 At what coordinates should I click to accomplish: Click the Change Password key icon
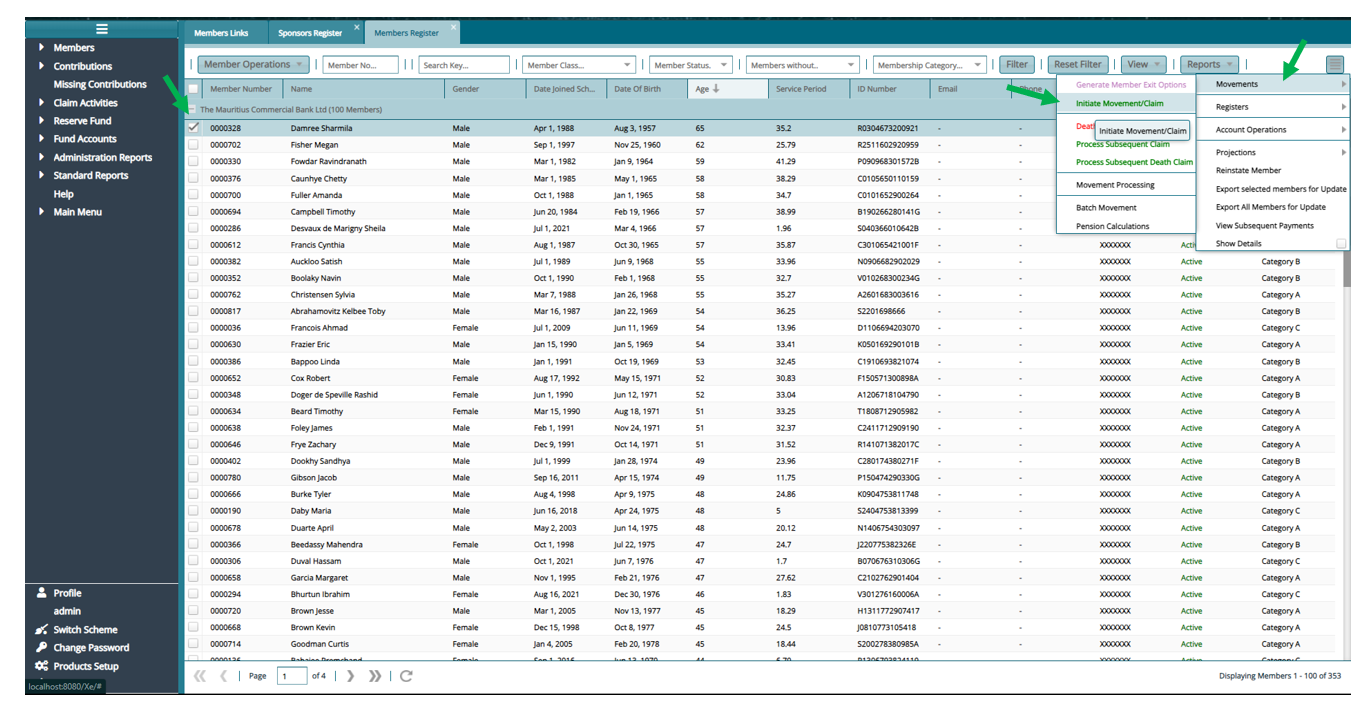coord(41,648)
